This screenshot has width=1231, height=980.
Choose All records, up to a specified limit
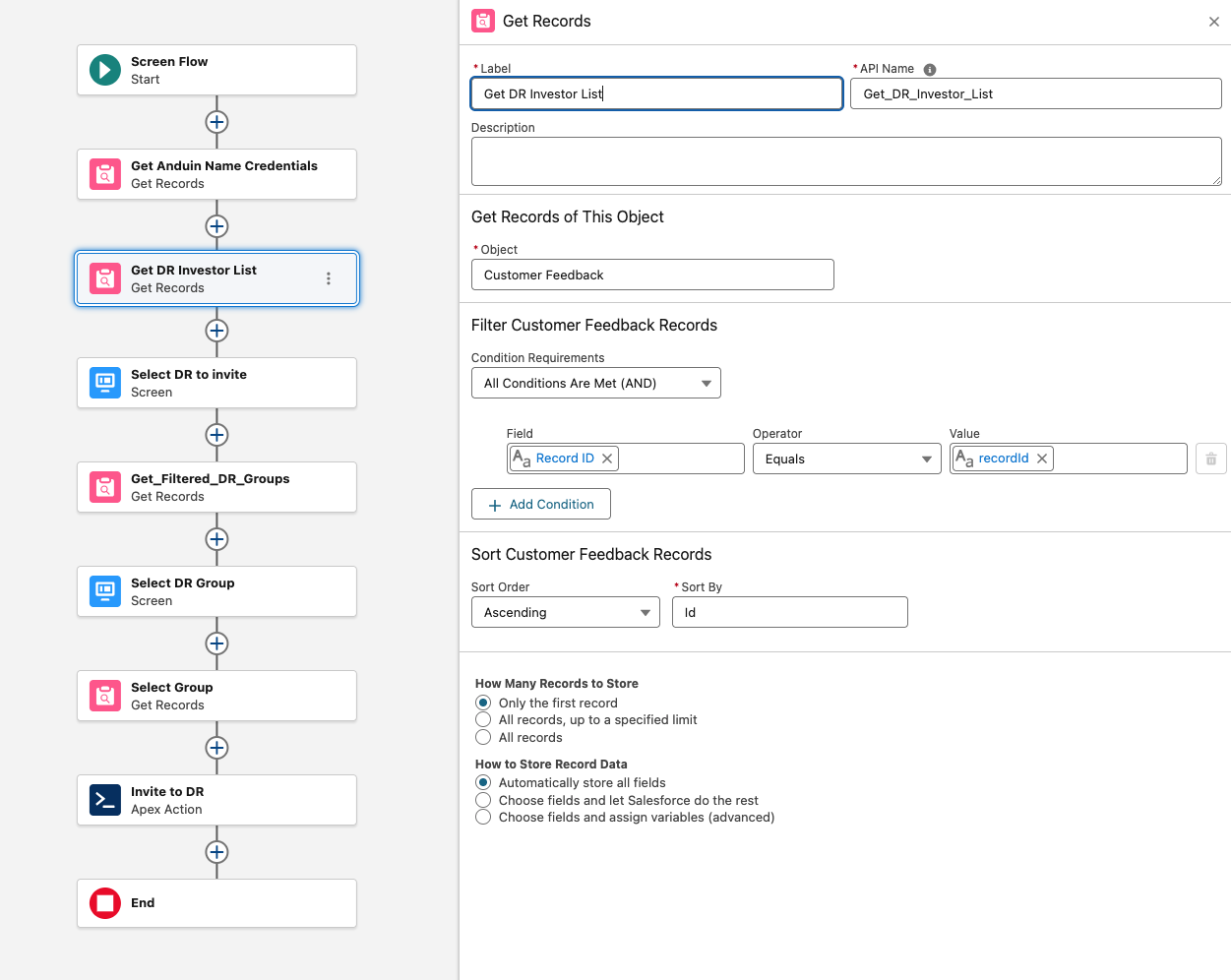(x=483, y=720)
